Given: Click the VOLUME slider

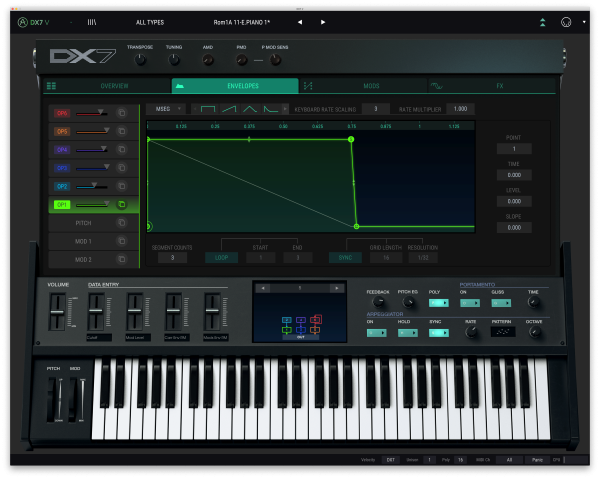Looking at the screenshot, I should point(57,312).
